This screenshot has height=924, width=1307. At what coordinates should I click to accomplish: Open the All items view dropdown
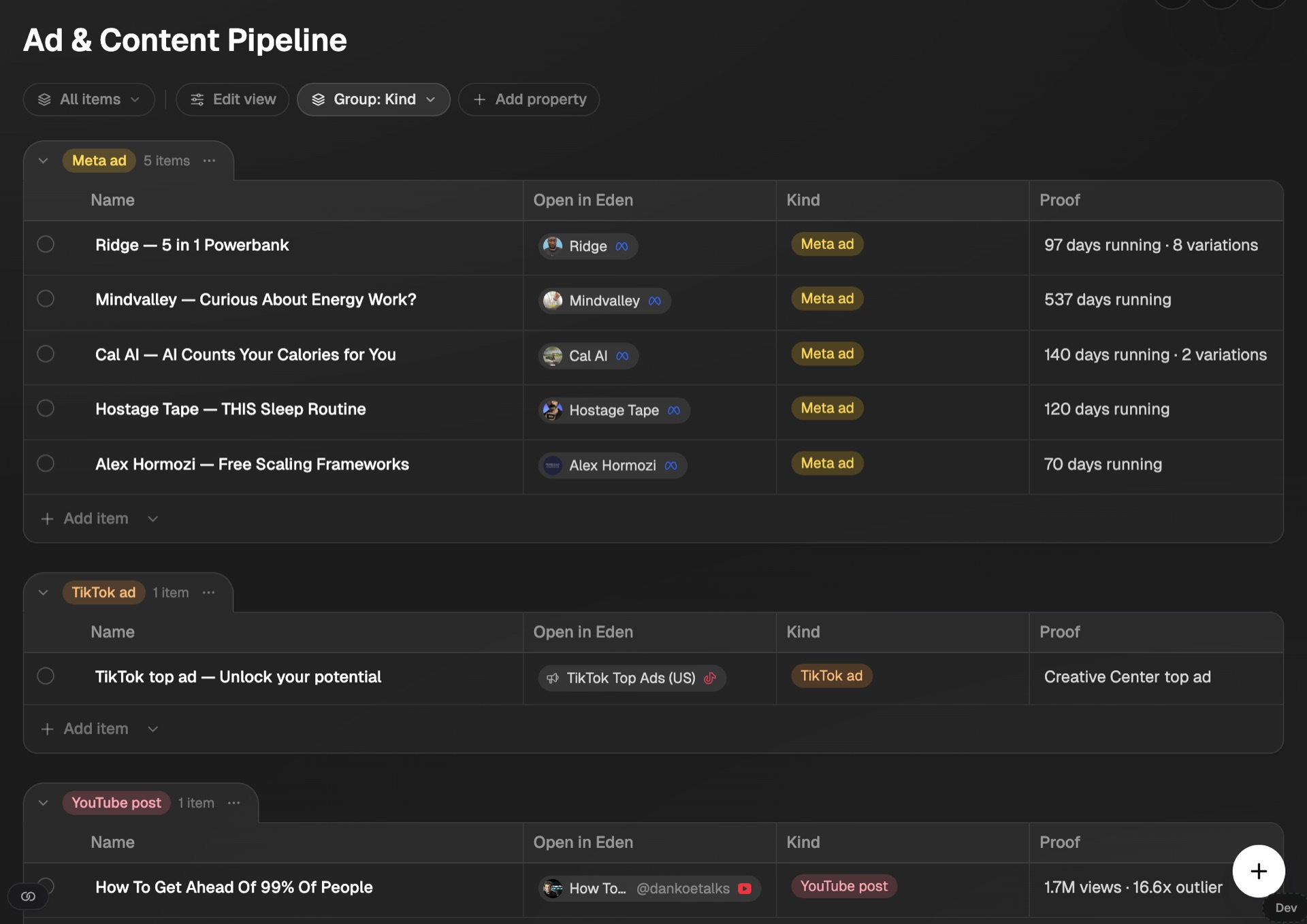(x=89, y=99)
